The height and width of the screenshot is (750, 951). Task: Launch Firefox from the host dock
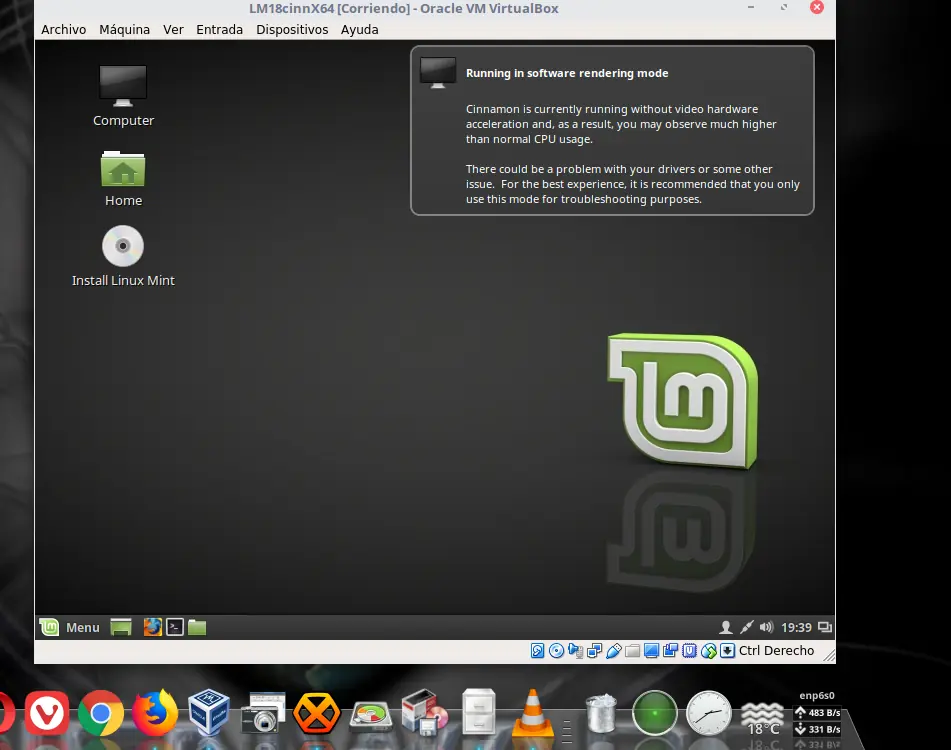click(155, 712)
